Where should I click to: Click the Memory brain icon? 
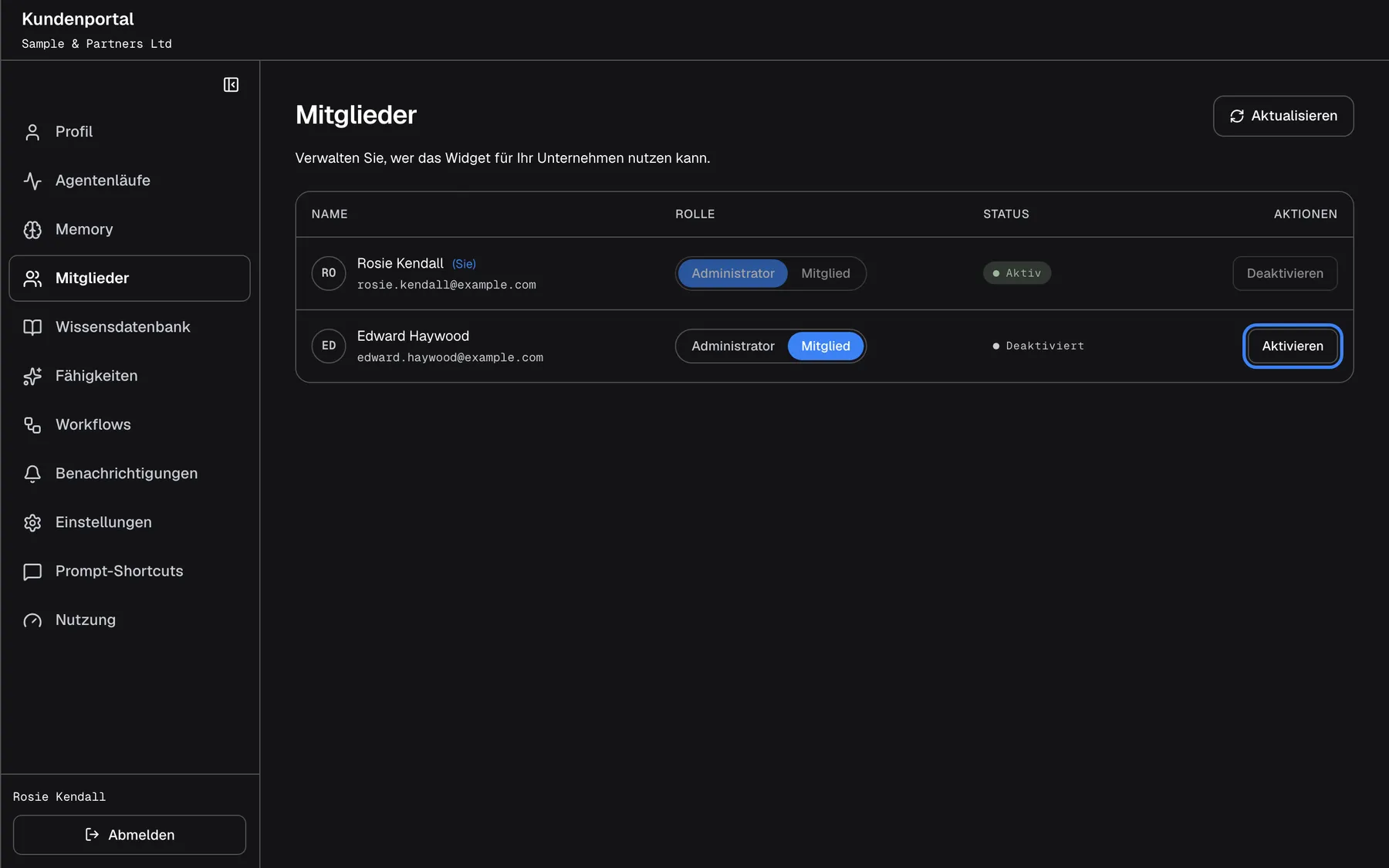[x=32, y=229]
